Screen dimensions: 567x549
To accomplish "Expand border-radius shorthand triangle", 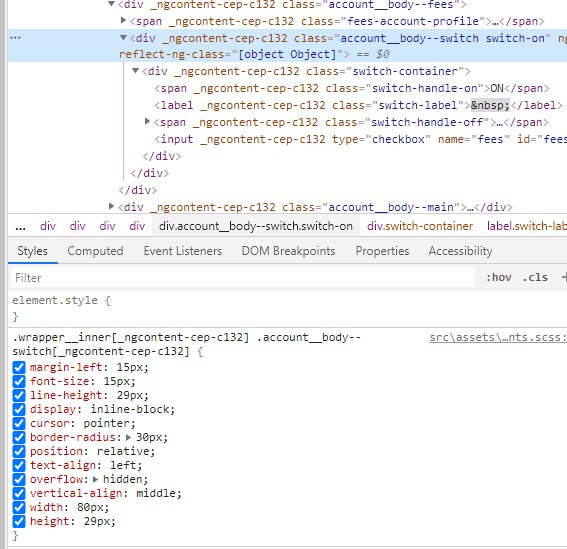I will point(128,438).
